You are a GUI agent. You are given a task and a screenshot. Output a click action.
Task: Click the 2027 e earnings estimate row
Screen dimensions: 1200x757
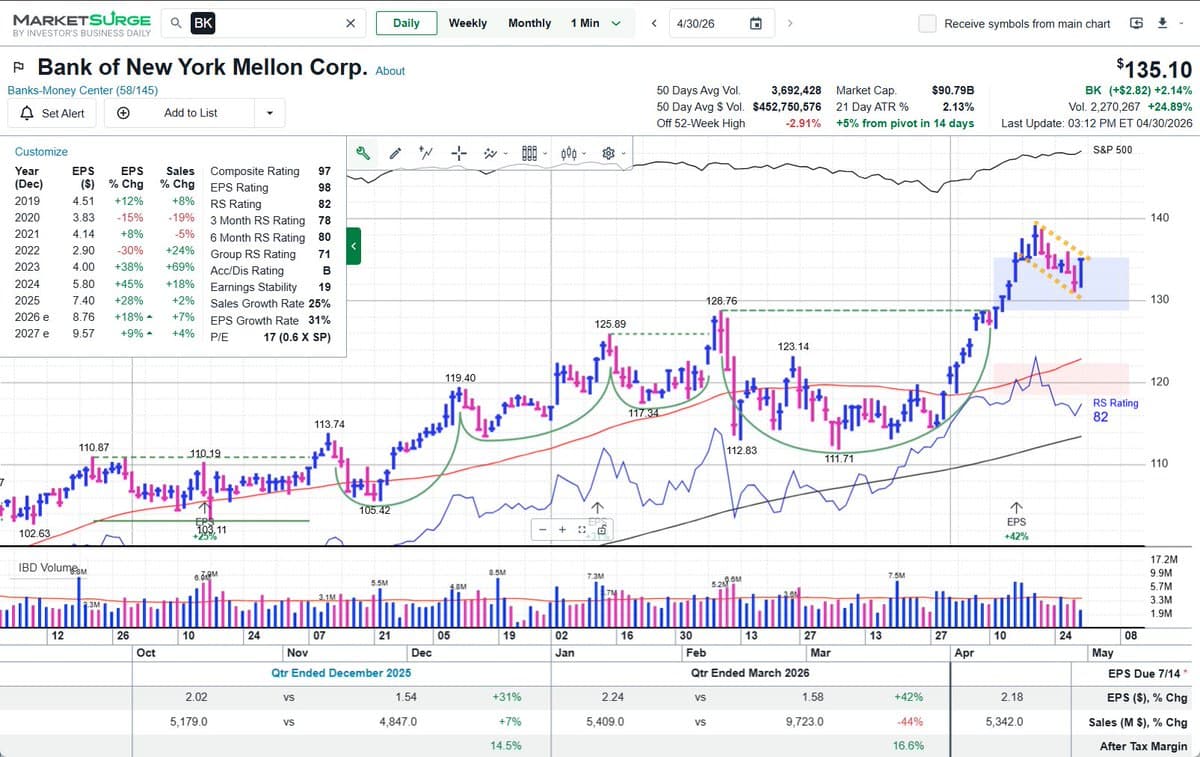[104, 333]
